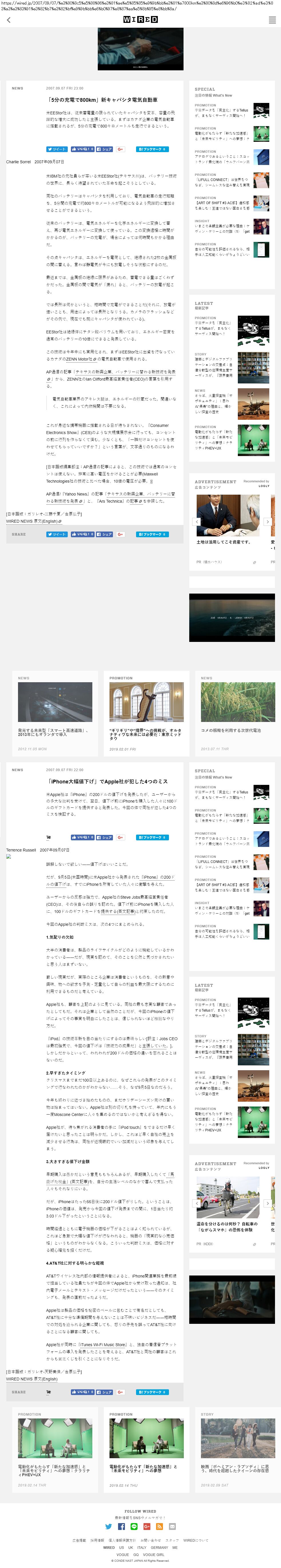This screenshot has height=1568, width=281.
Task: Select 広告掲載 in the footer
Action: 80,1540
